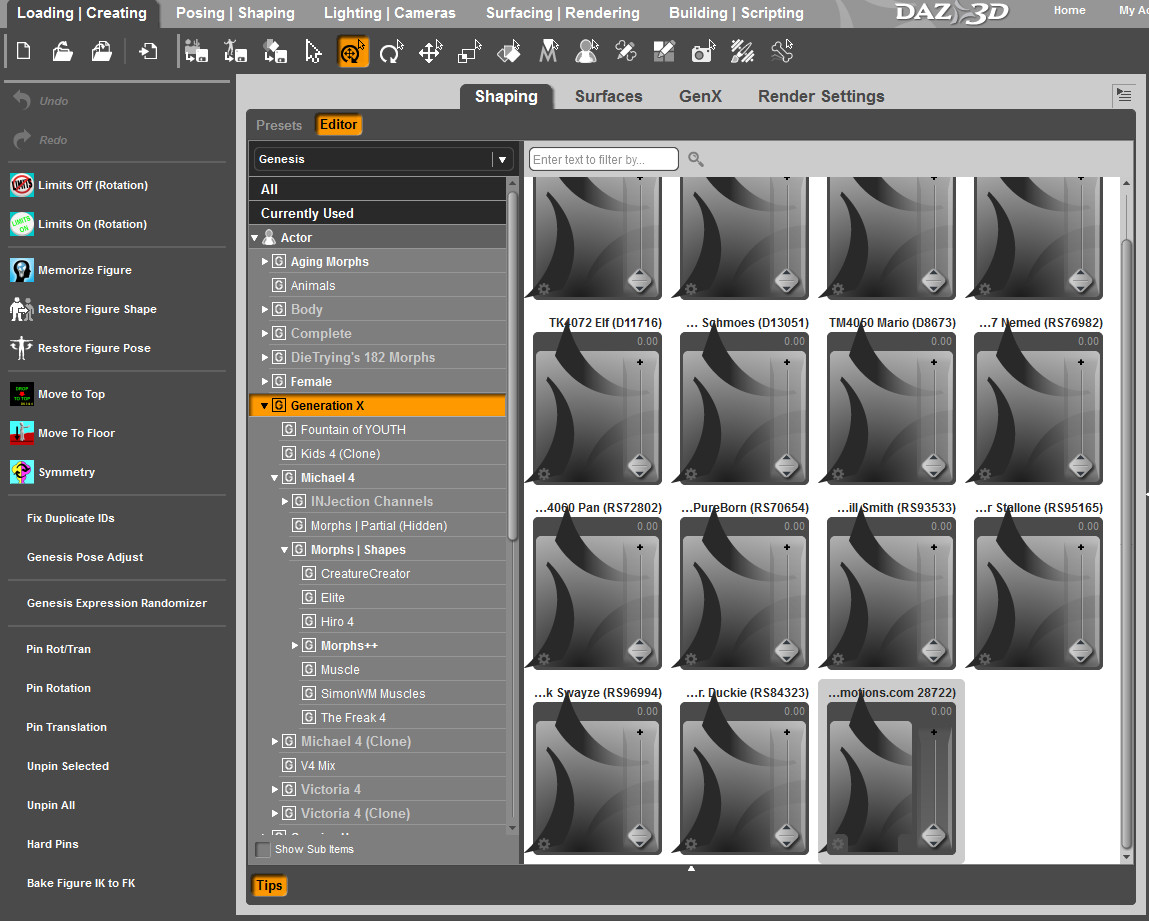Viewport: 1149px width, 921px height.
Task: Switch to the Surfaces tab
Action: coord(608,96)
